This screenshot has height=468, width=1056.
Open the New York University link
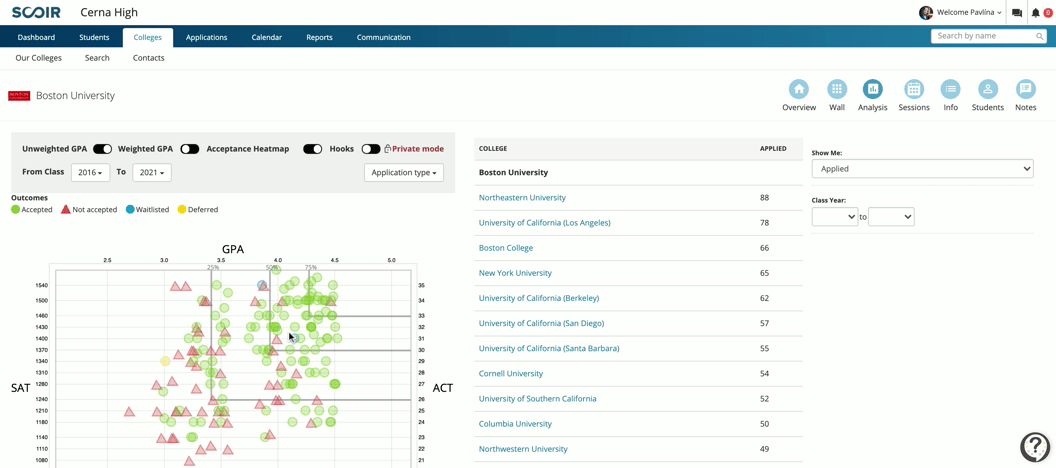[x=515, y=273]
